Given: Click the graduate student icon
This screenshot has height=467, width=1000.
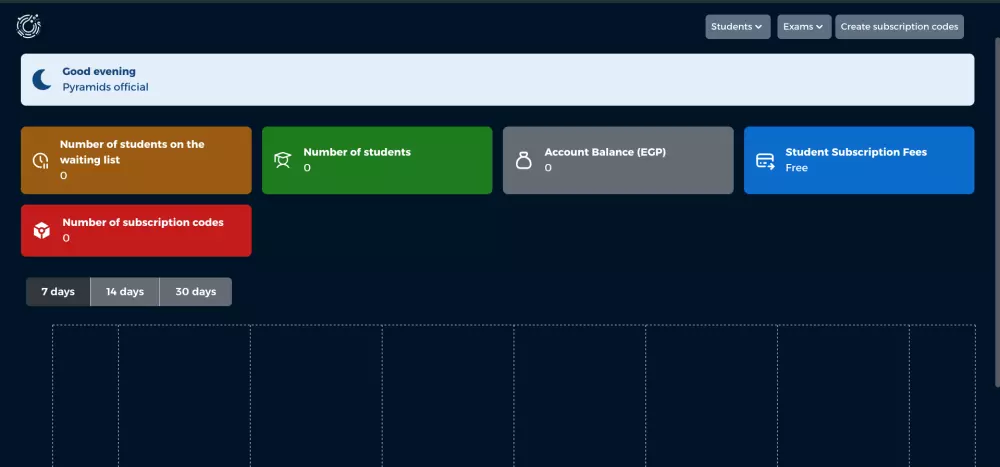Looking at the screenshot, I should tap(283, 160).
